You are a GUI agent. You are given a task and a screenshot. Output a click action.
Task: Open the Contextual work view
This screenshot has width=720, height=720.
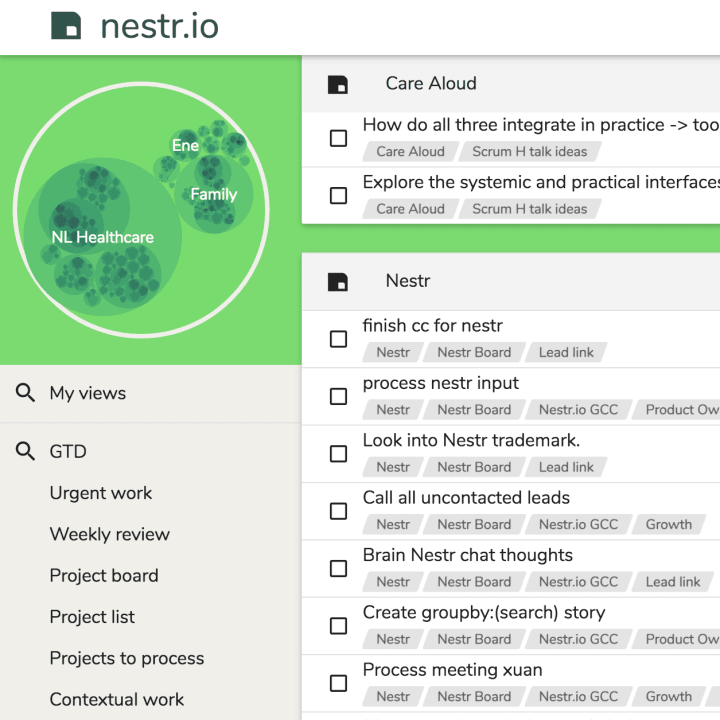(117, 700)
